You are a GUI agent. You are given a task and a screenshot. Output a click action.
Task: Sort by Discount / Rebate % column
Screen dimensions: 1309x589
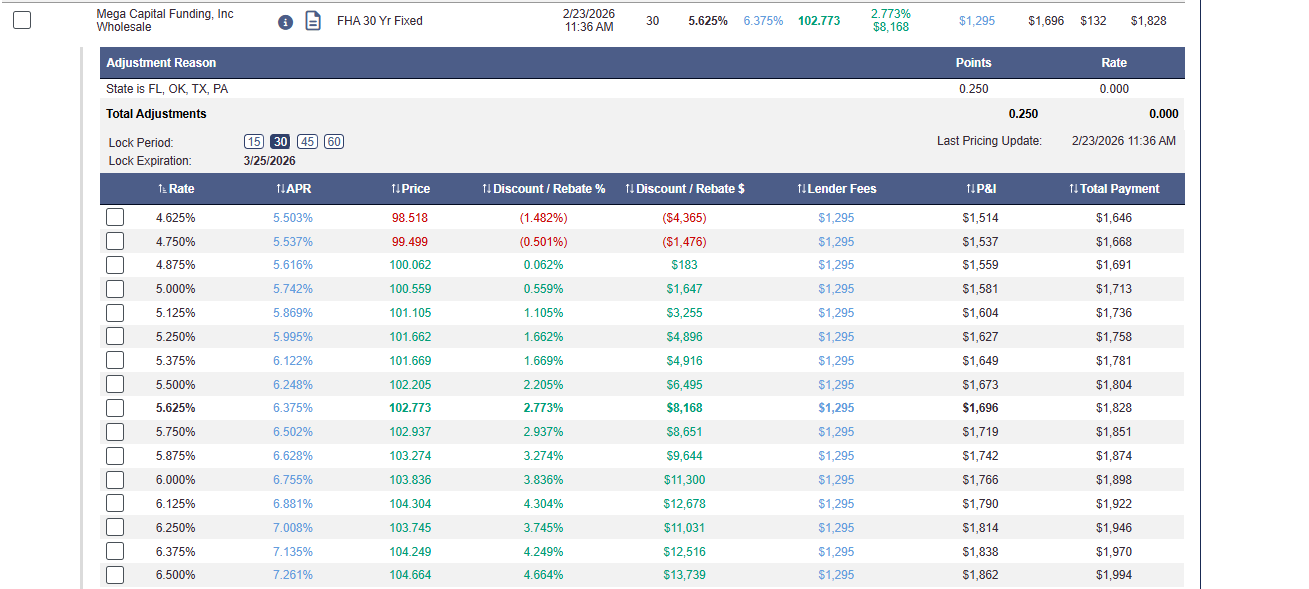(x=543, y=189)
